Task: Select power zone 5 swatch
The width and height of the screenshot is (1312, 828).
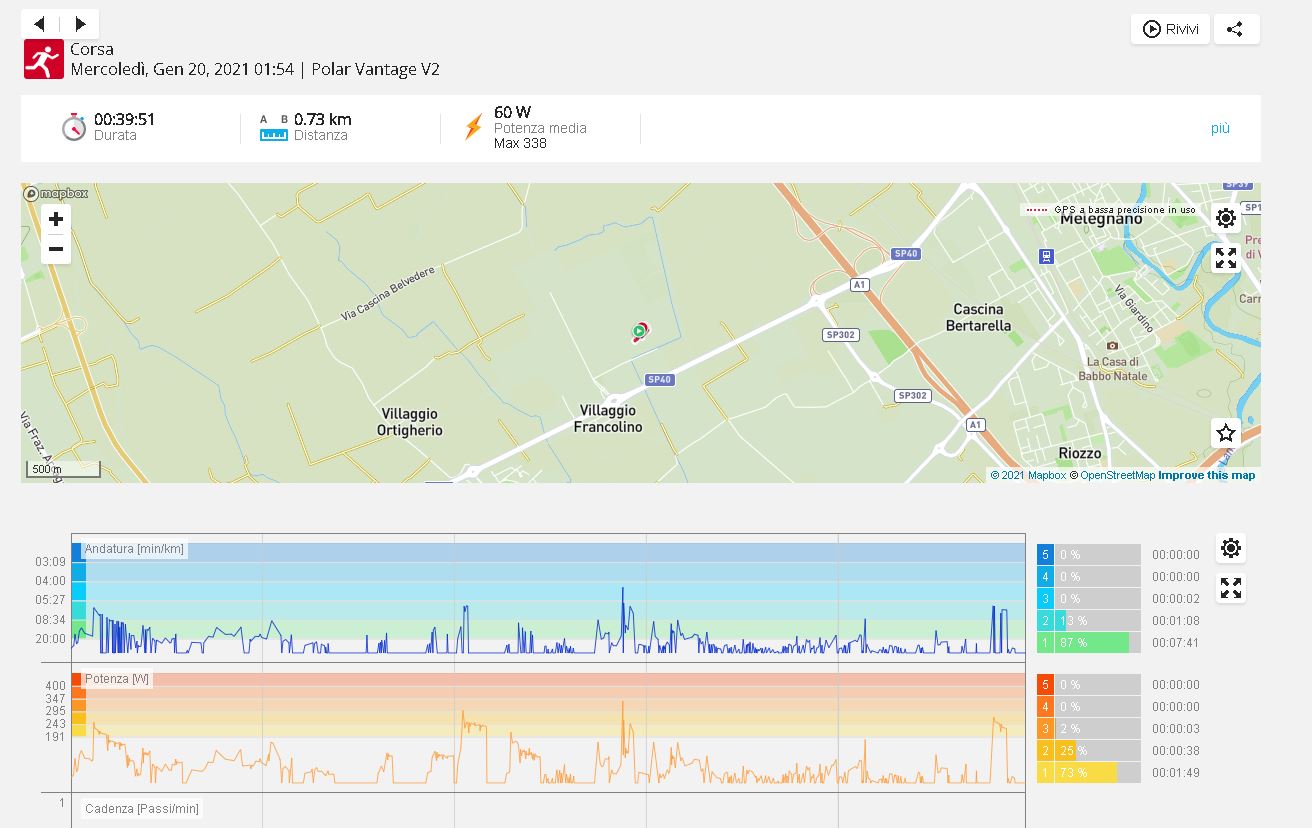Action: [1045, 684]
